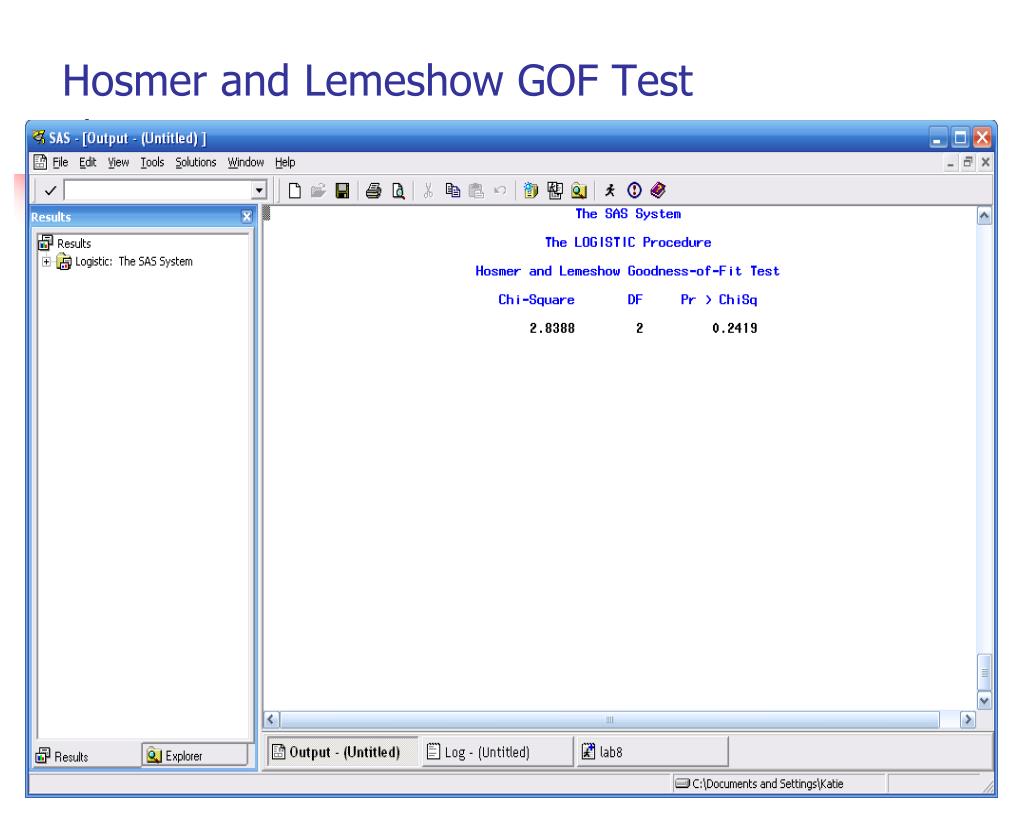Image resolution: width=1023 pixels, height=825 pixels.
Task: Click the New document toolbar icon
Action: 295,190
